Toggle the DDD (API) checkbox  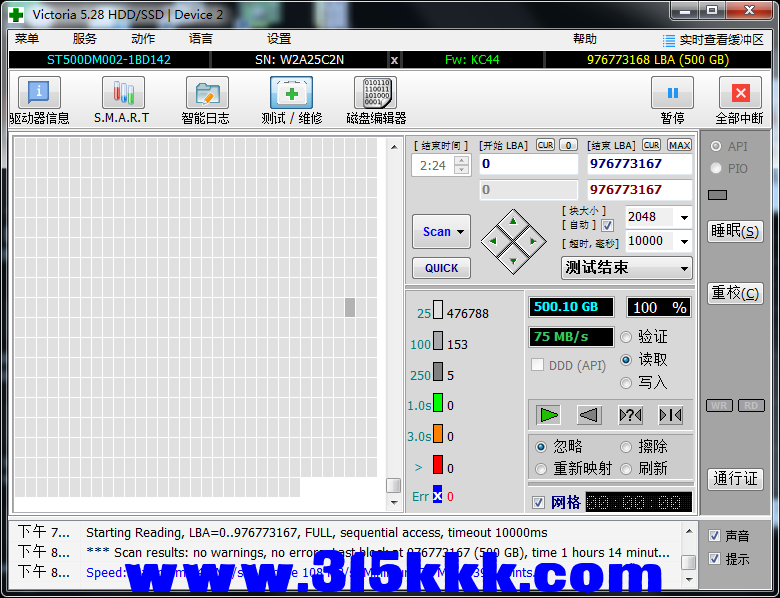click(537, 365)
